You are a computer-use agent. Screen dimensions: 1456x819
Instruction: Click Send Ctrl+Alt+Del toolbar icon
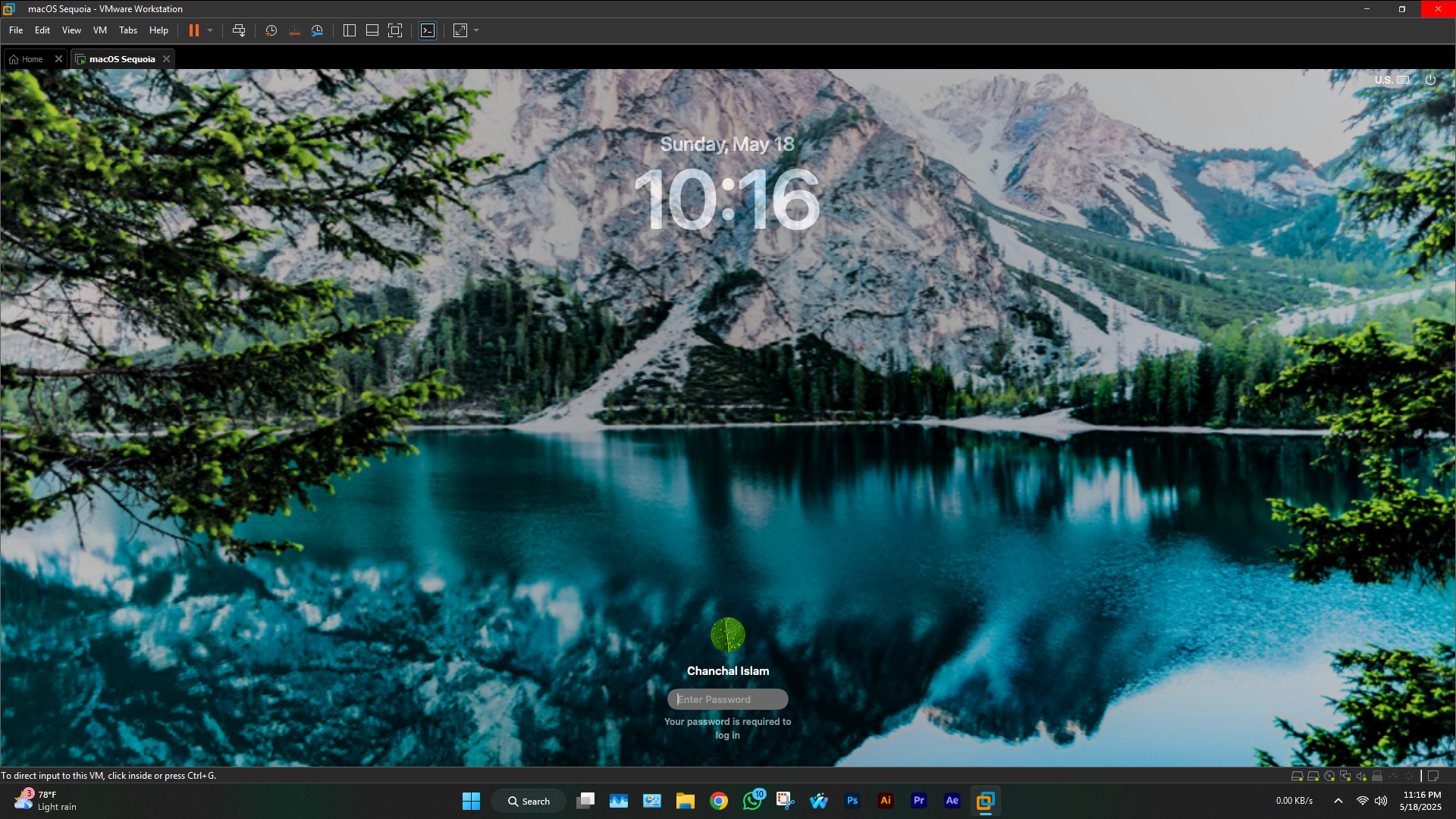[x=239, y=30]
